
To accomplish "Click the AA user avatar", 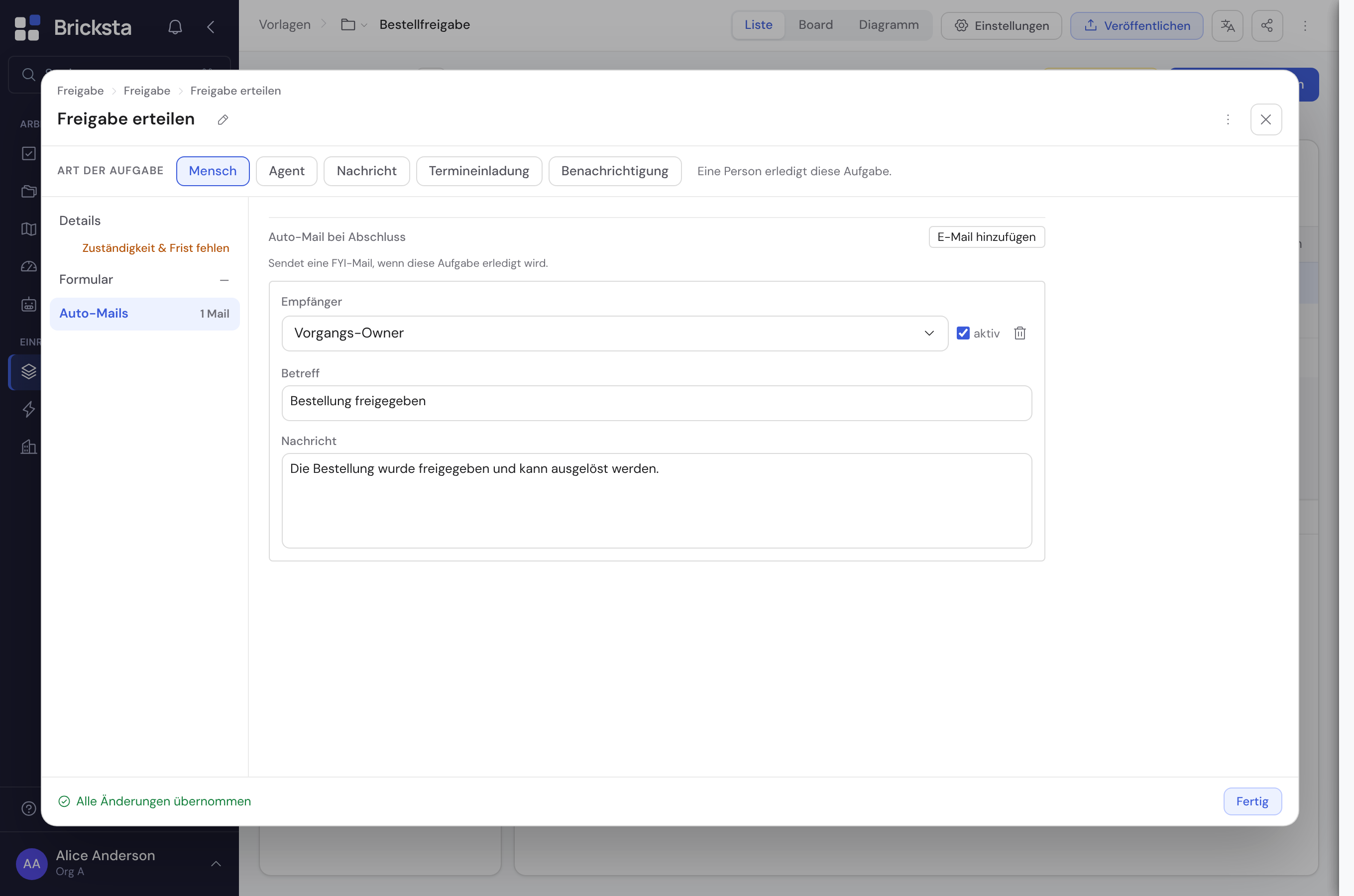I will pos(31,864).
